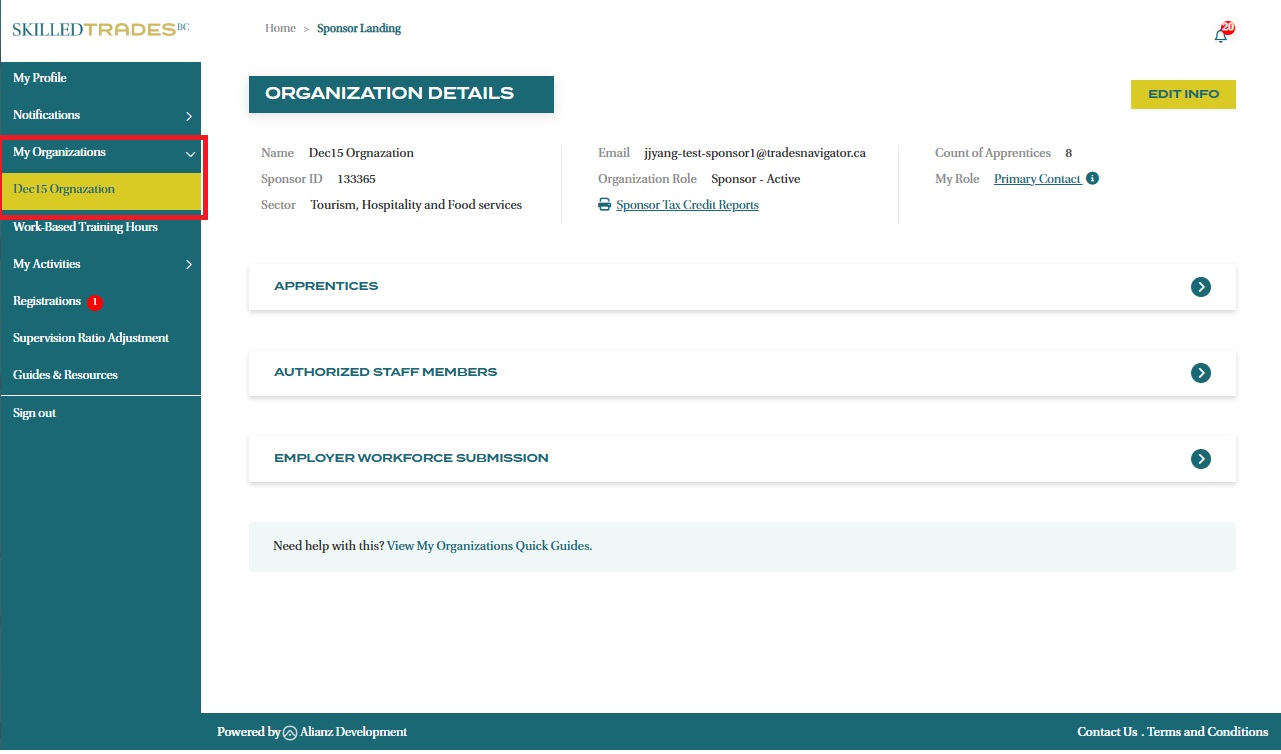Open Work-Based Training Hours
This screenshot has width=1281, height=754.
85,227
